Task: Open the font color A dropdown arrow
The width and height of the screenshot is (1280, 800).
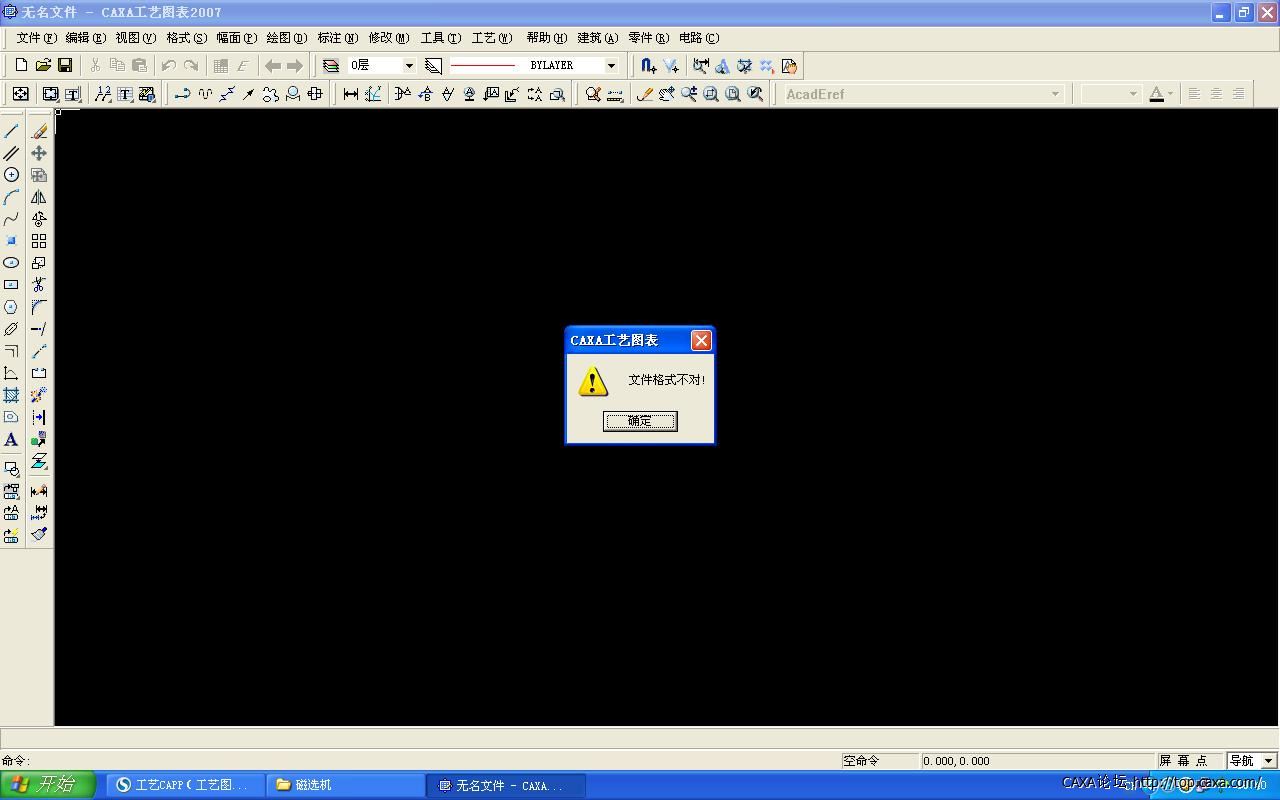Action: pos(1170,94)
